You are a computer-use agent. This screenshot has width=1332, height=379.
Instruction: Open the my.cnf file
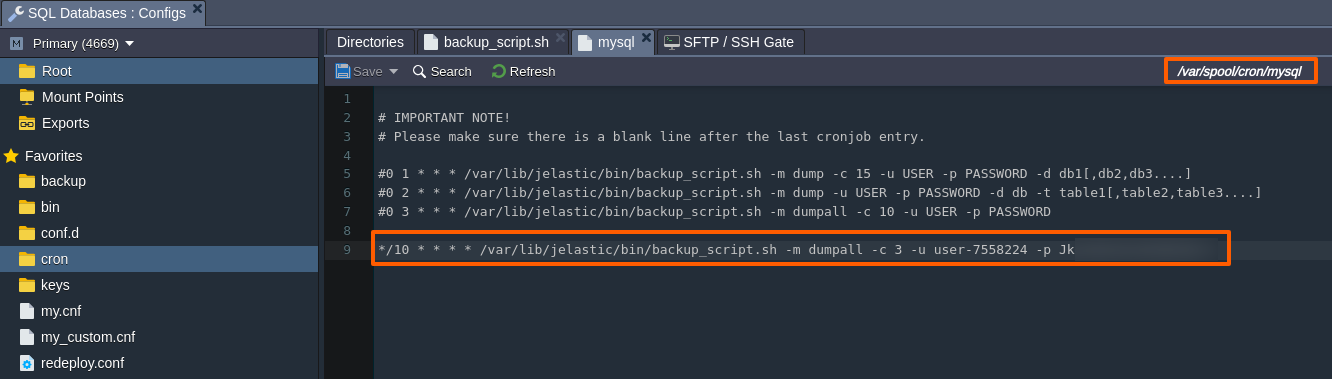pos(61,311)
